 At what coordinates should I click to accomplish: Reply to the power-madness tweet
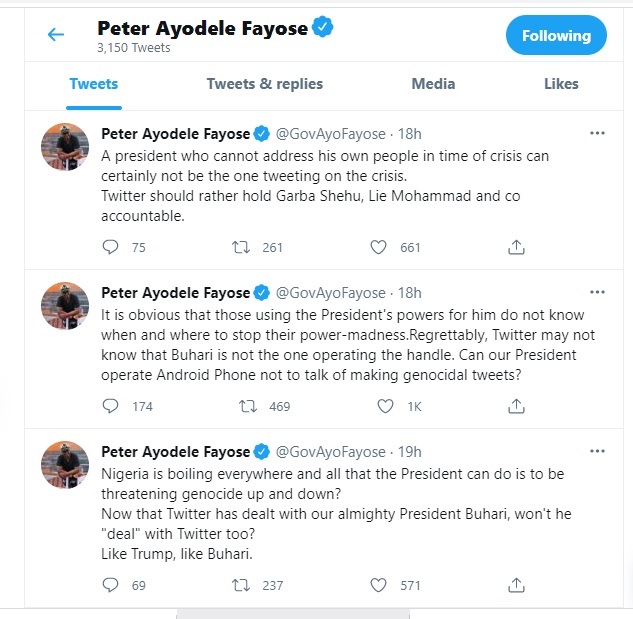[110, 406]
